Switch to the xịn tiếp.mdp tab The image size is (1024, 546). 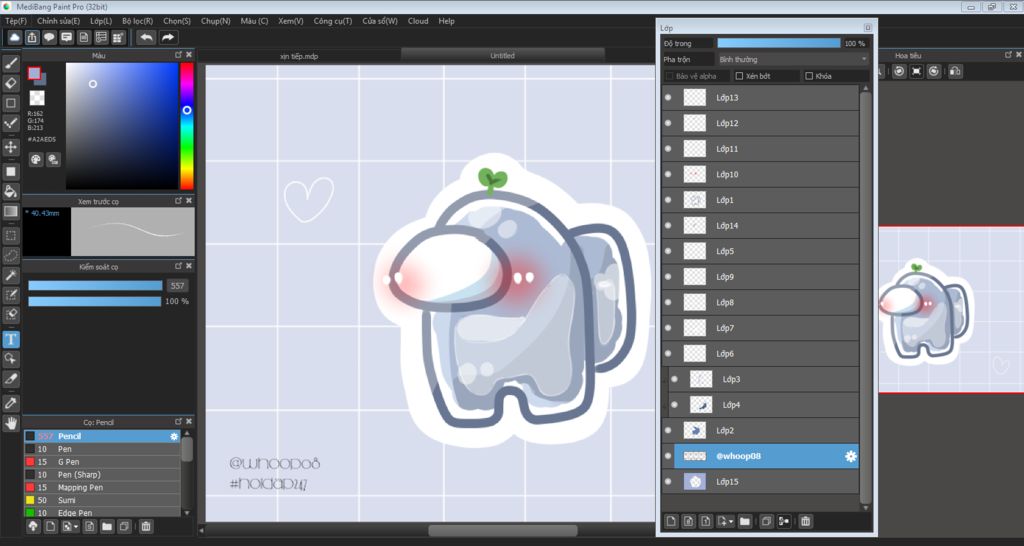(x=299, y=56)
